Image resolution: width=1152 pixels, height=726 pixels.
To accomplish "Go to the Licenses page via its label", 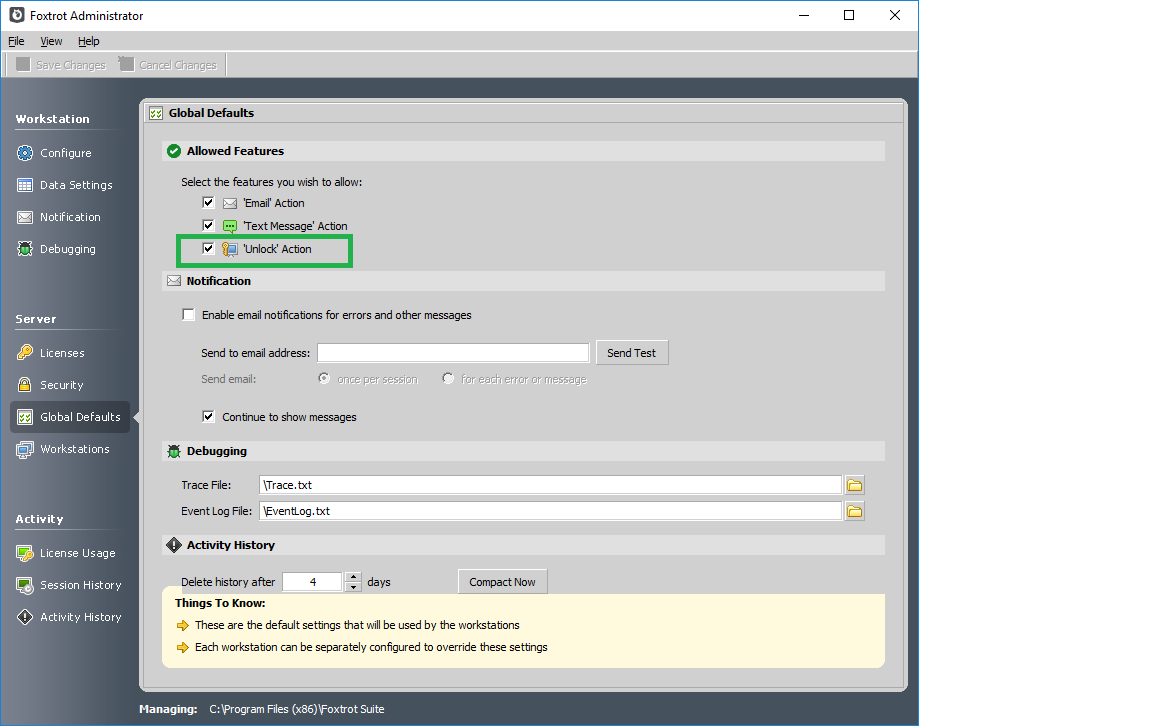I will pyautogui.click(x=62, y=353).
